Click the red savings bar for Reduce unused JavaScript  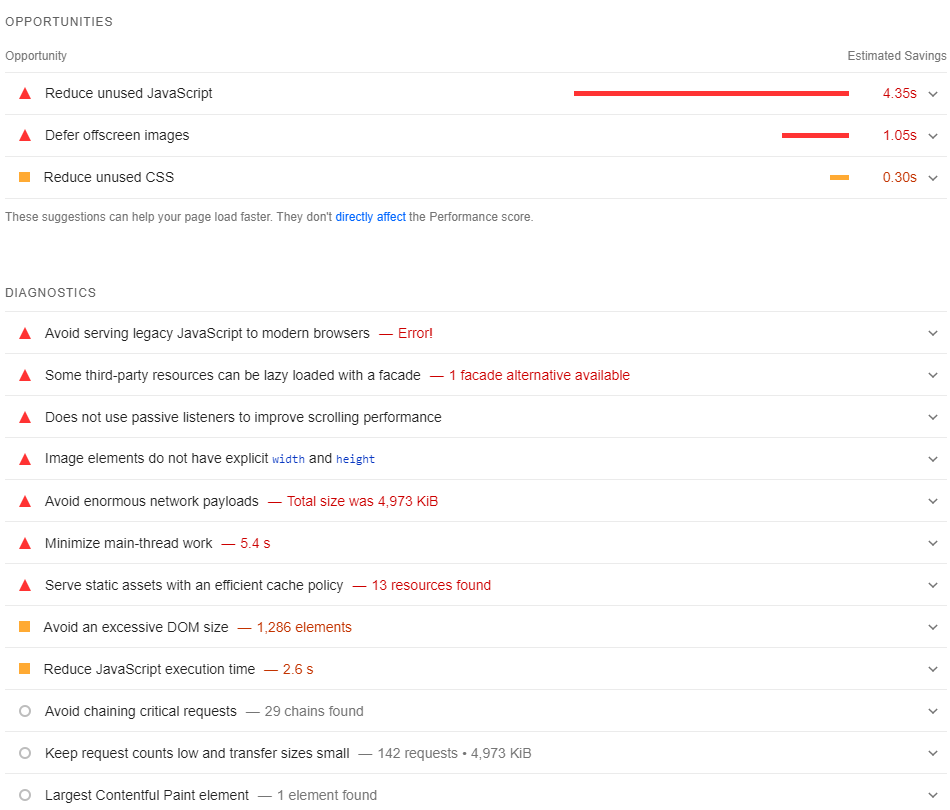[710, 93]
